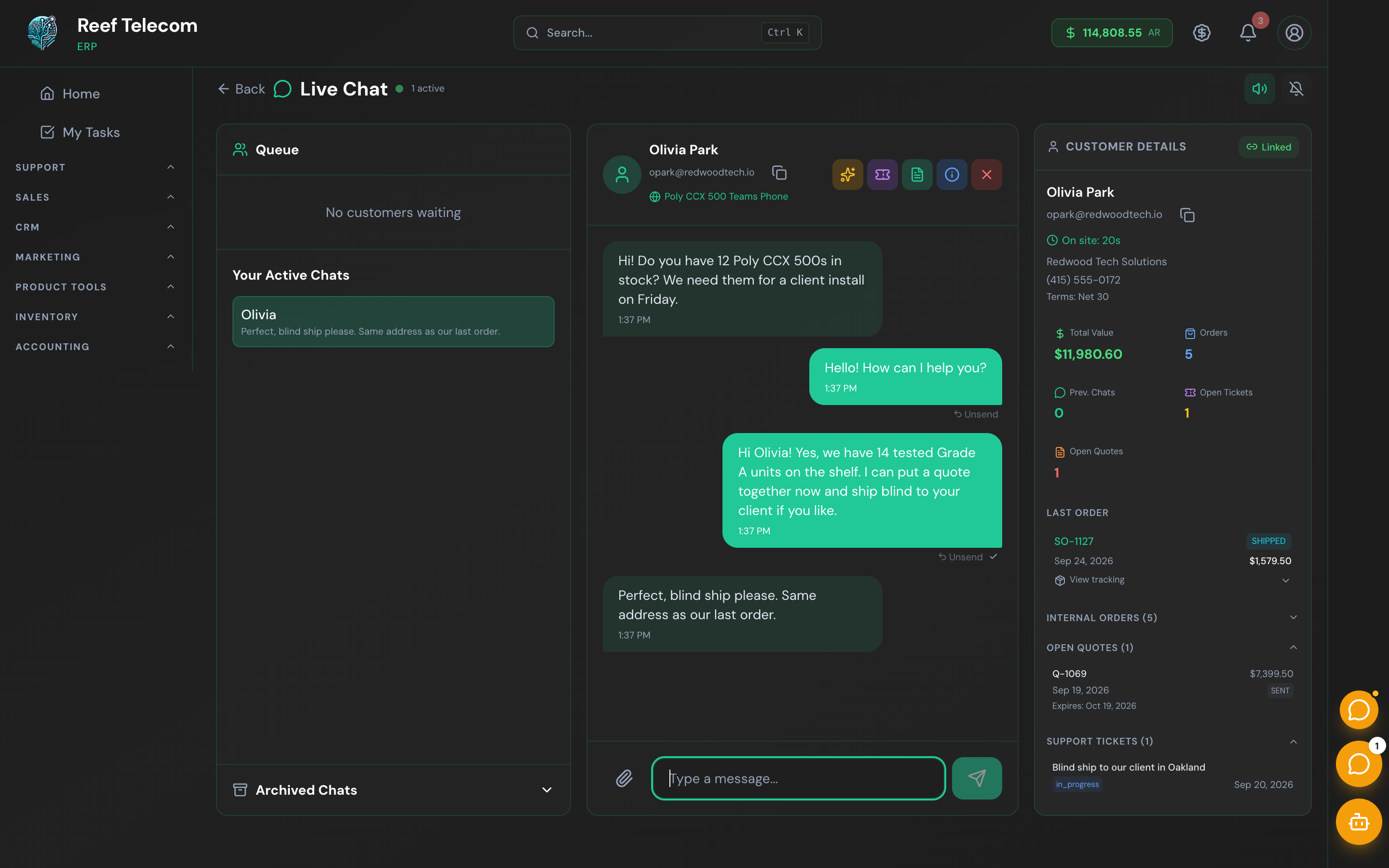
Task: Collapse SUPPORT TICKETS (1) section
Action: point(1171,741)
